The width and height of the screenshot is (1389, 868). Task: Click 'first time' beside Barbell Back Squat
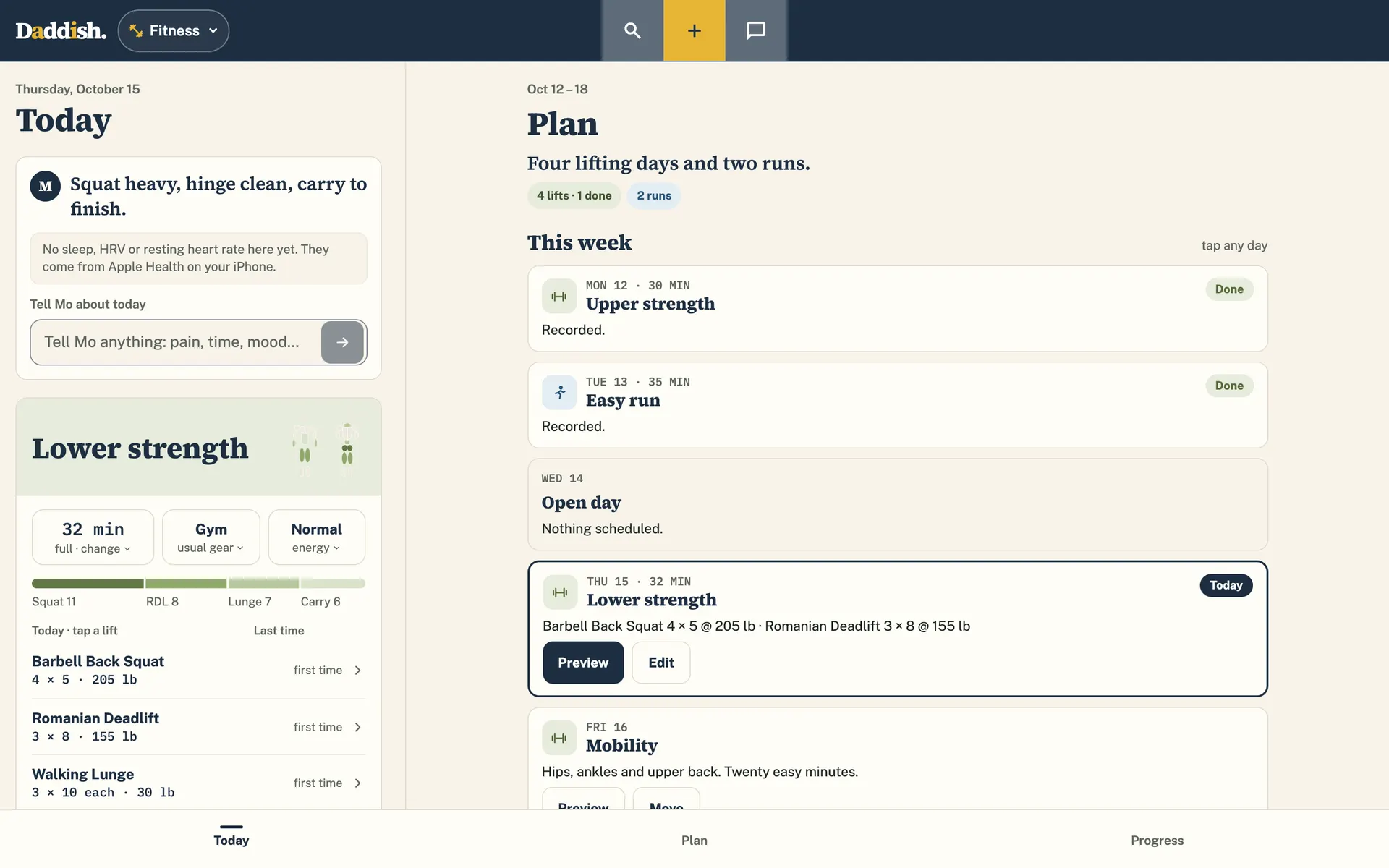click(x=318, y=671)
